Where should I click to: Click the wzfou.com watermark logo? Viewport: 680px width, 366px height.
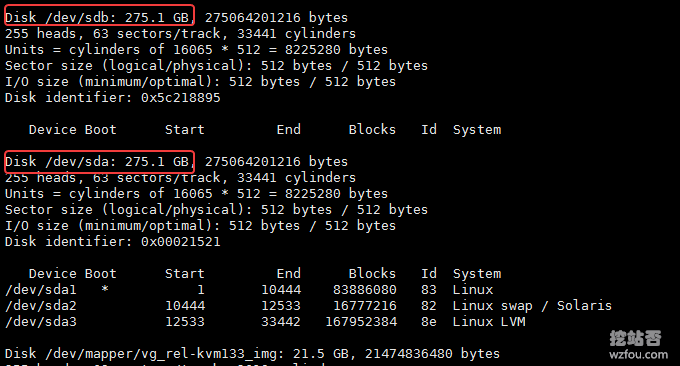pyautogui.click(x=638, y=345)
